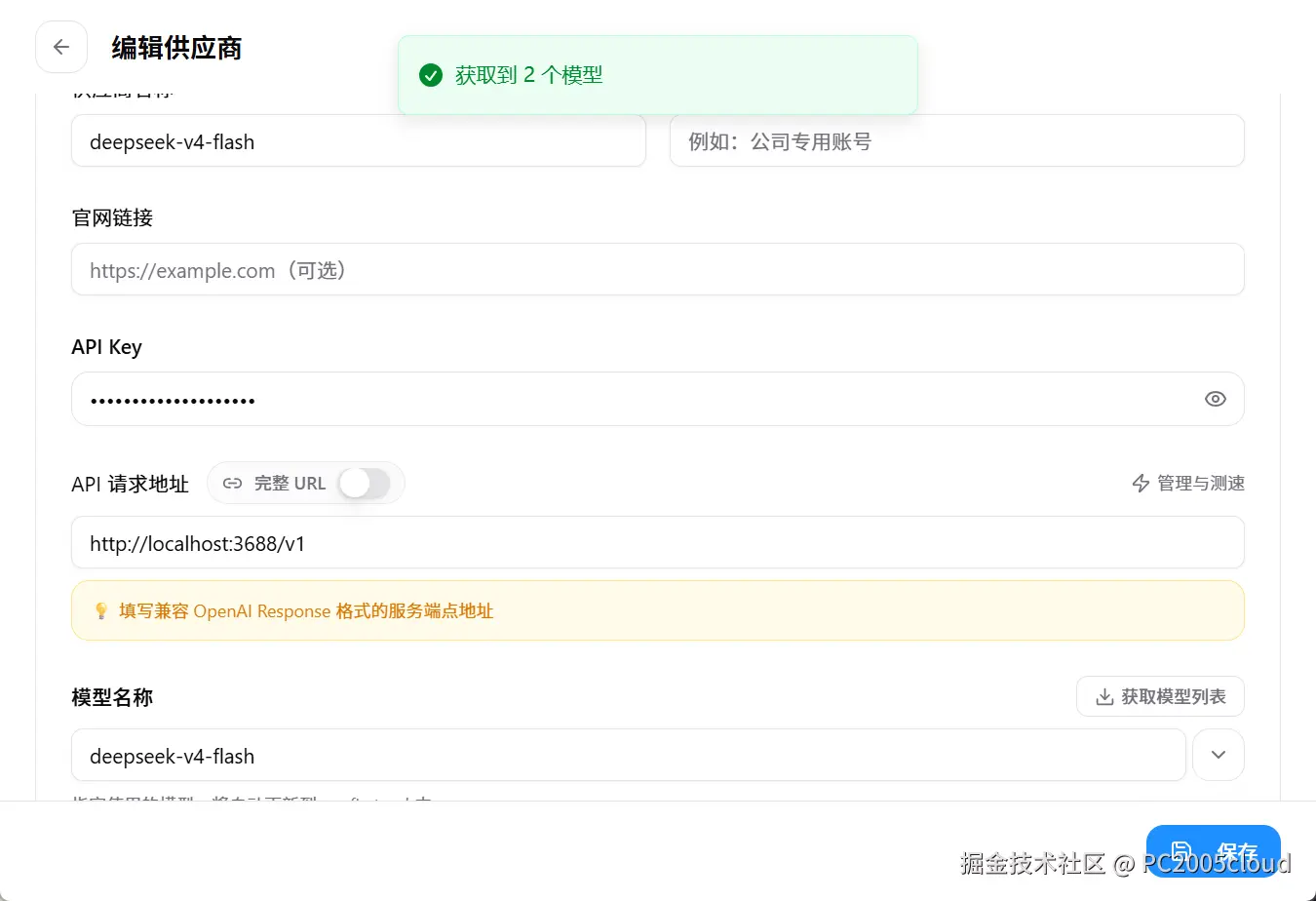Open 管理与测速 link
1316x901 pixels.
pos(1188,483)
